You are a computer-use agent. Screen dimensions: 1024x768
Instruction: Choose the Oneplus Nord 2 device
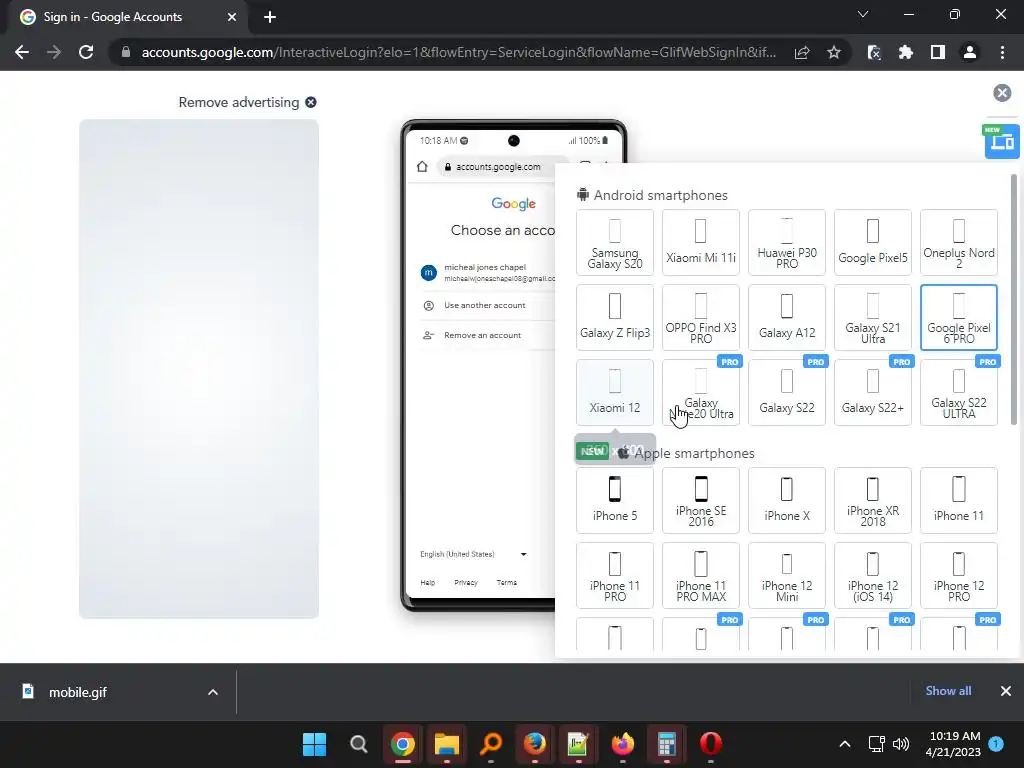(x=959, y=242)
